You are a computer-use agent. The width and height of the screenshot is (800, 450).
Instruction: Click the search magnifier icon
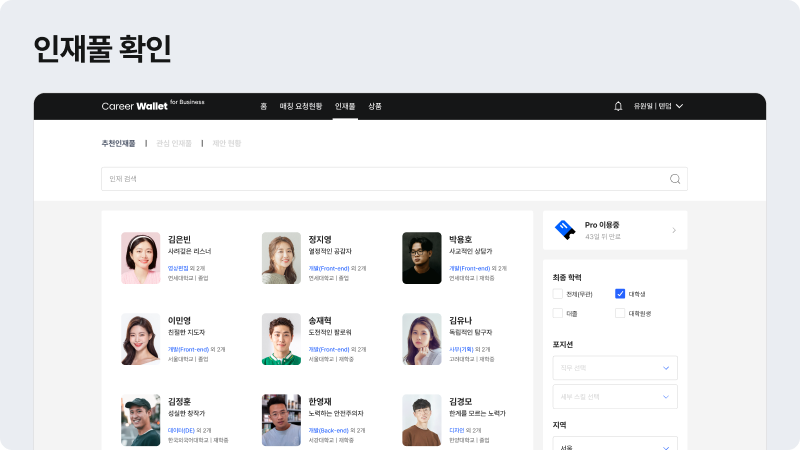coord(675,179)
